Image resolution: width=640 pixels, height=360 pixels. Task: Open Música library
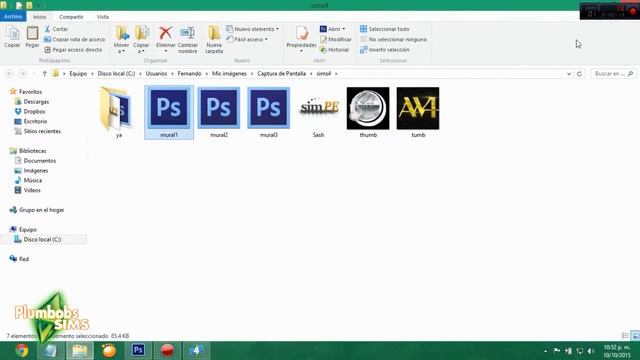point(28,180)
